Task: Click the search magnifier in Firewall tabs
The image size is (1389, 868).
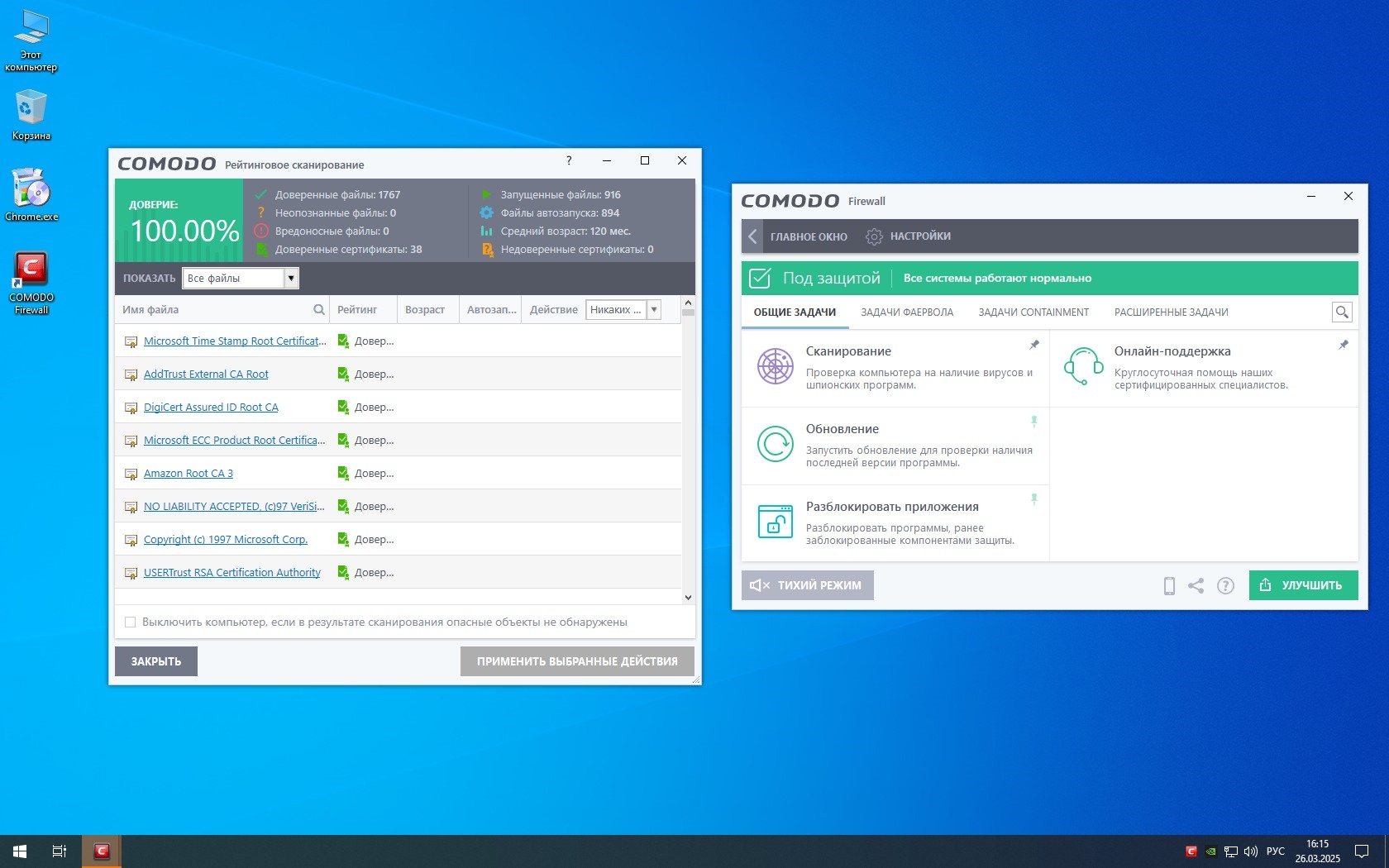Action: [x=1342, y=312]
